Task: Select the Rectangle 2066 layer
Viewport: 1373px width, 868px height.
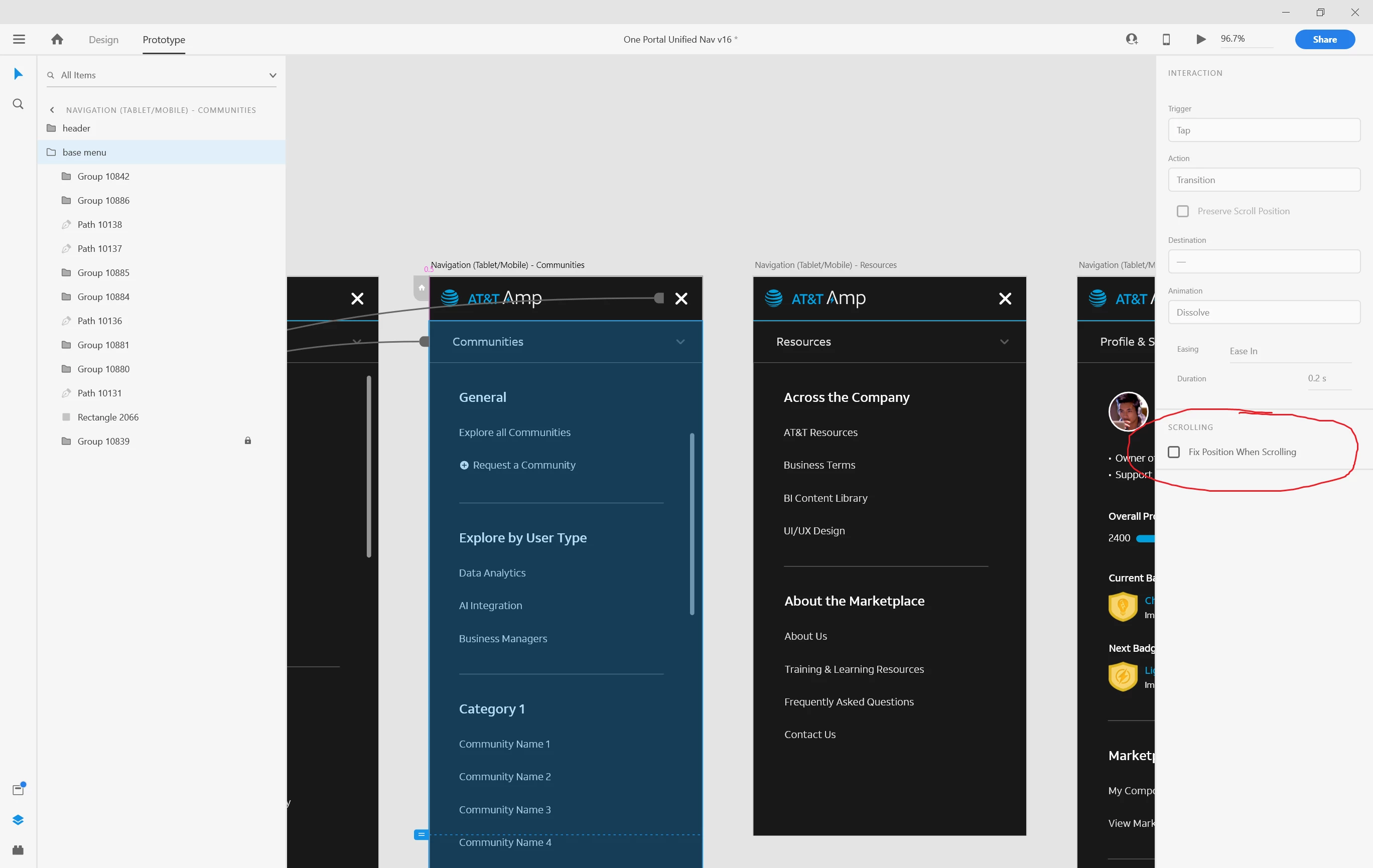Action: [108, 417]
